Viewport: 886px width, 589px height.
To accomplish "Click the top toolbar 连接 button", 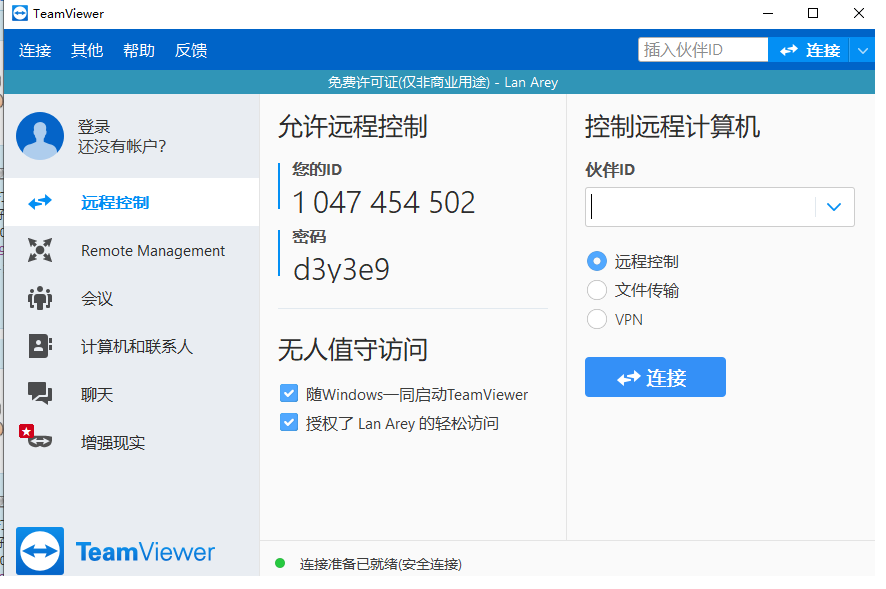I will [x=809, y=50].
